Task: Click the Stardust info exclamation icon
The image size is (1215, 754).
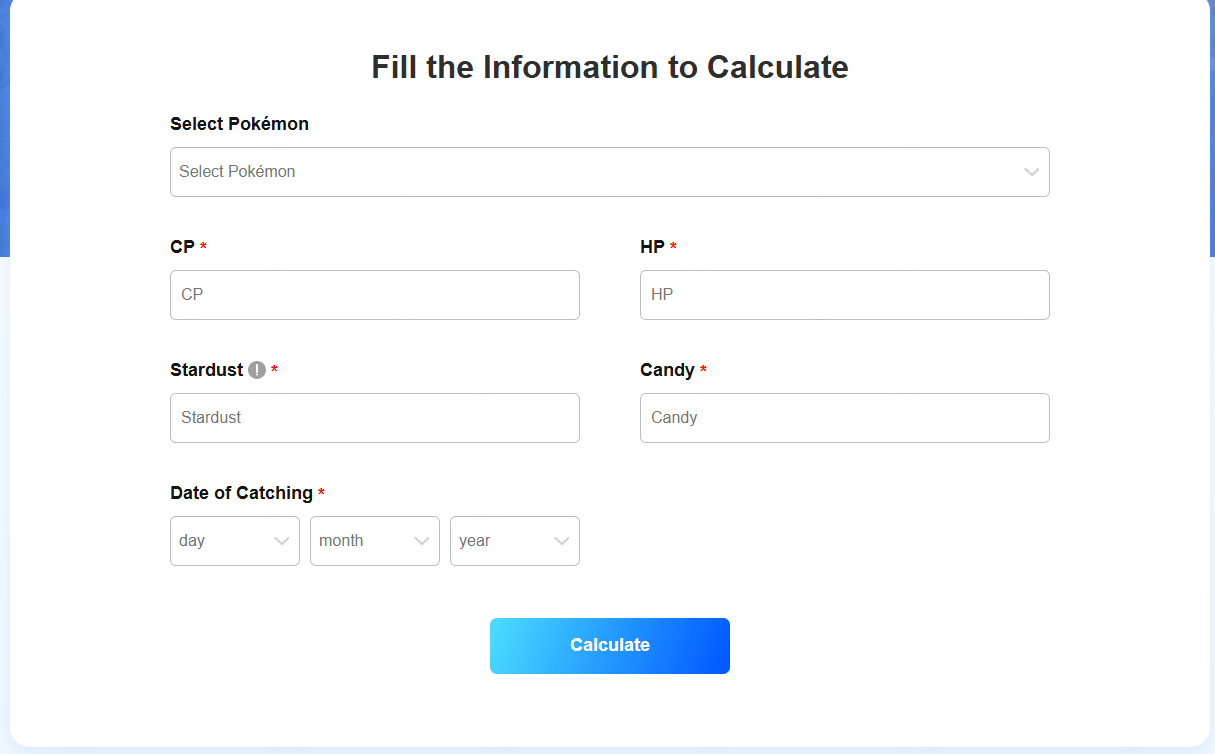Action: 257,370
